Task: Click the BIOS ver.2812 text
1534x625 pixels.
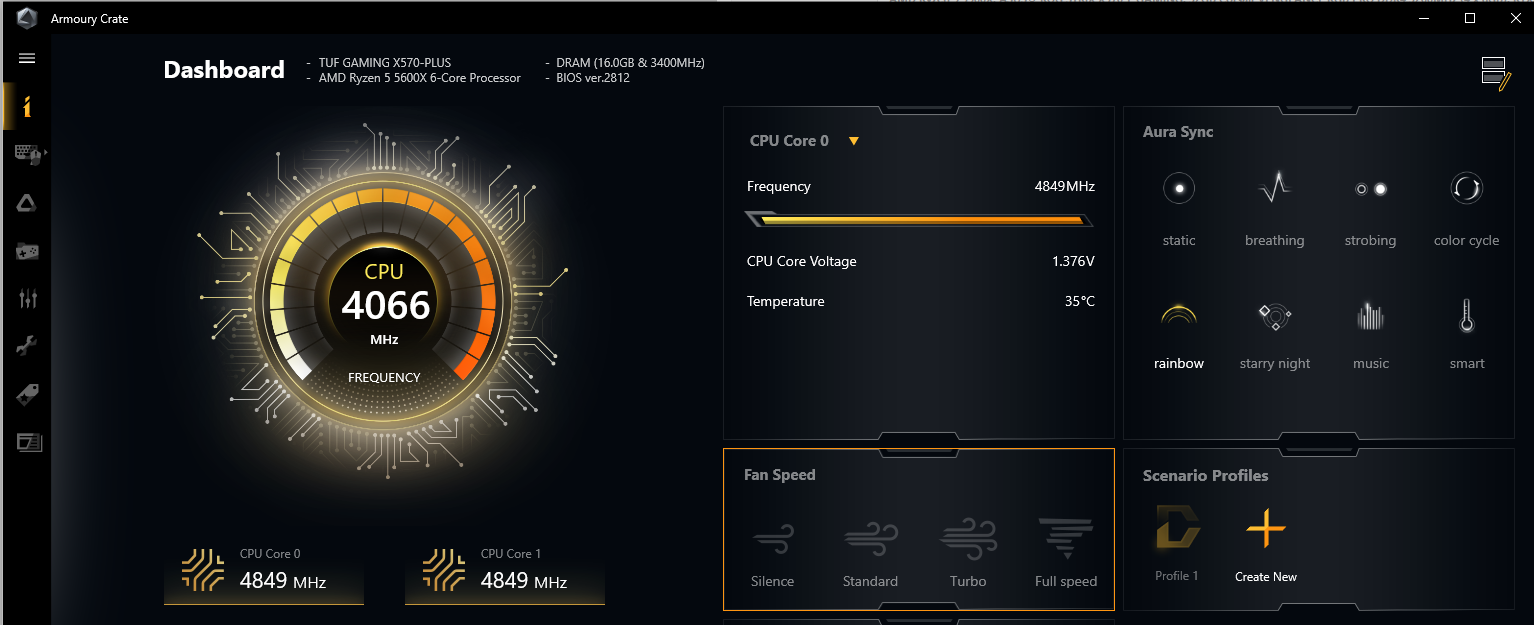Action: pyautogui.click(x=593, y=78)
